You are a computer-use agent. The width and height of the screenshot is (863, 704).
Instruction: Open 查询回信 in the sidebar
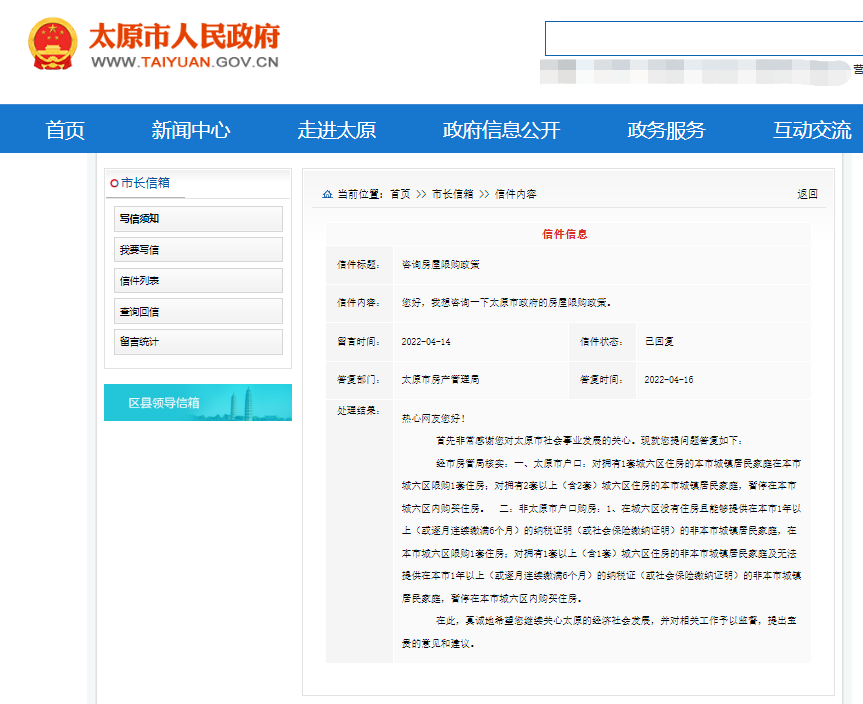point(198,312)
